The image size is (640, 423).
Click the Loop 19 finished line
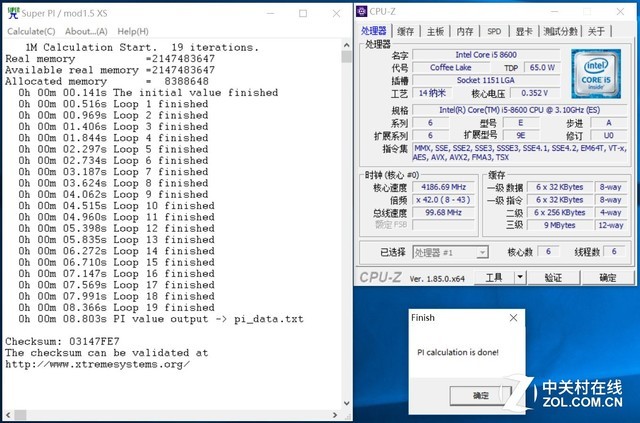pyautogui.click(x=116, y=307)
